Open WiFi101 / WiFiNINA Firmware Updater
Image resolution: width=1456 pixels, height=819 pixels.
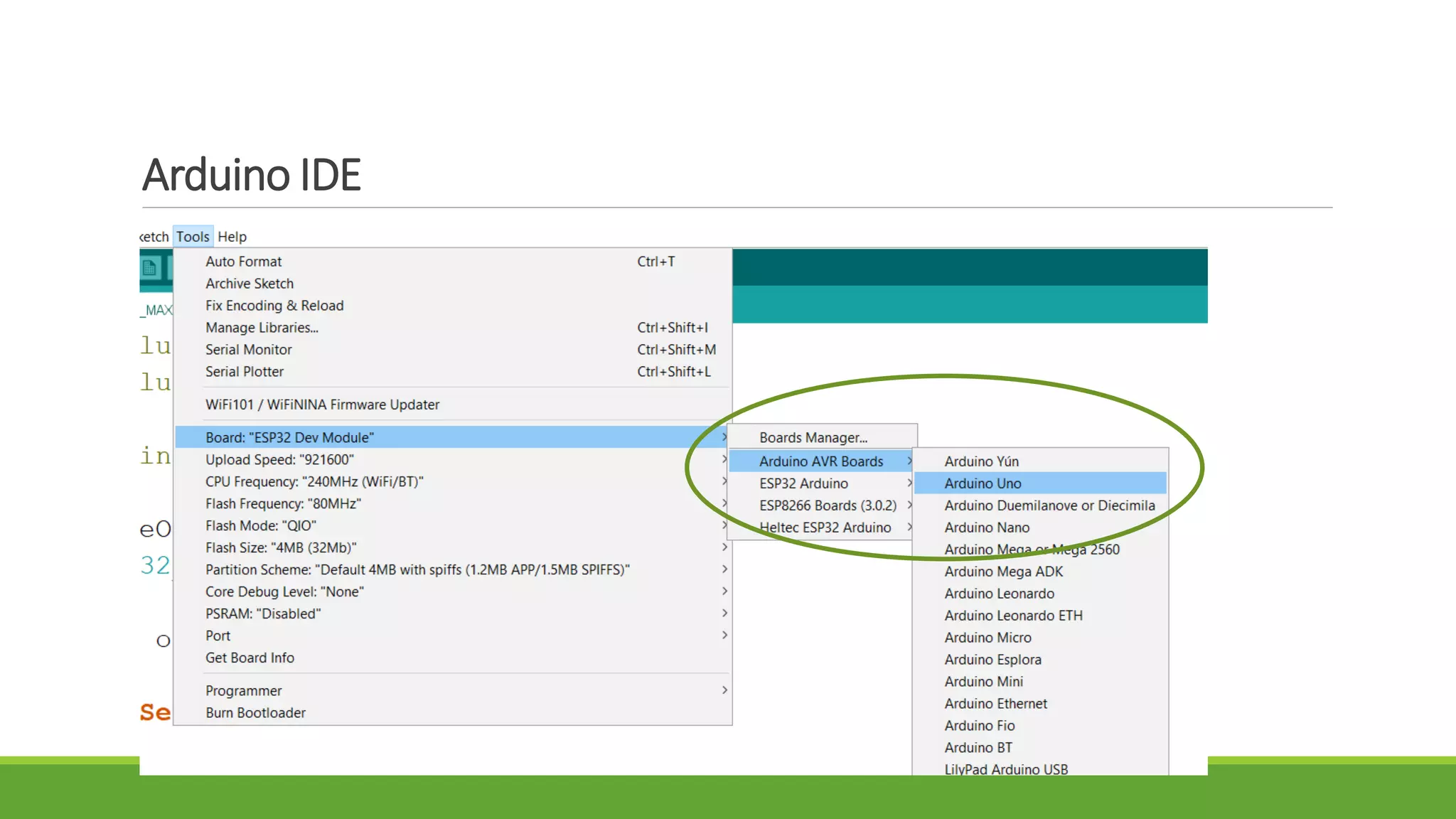pyautogui.click(x=453, y=405)
